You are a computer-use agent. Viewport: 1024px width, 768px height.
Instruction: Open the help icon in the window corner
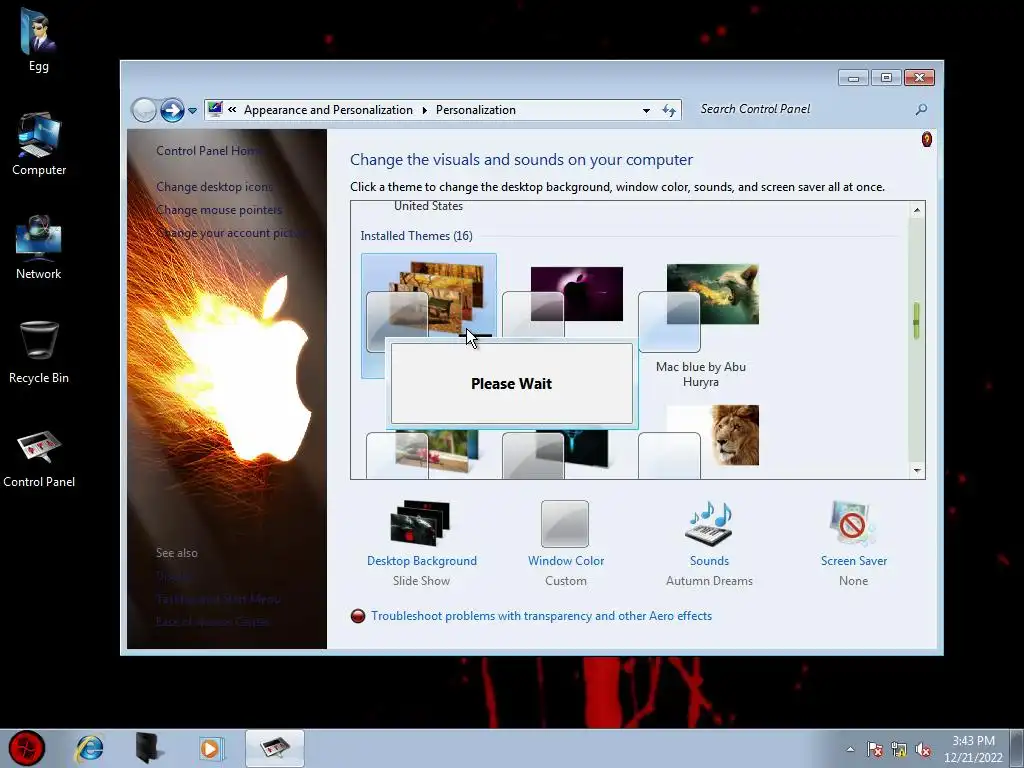926,139
